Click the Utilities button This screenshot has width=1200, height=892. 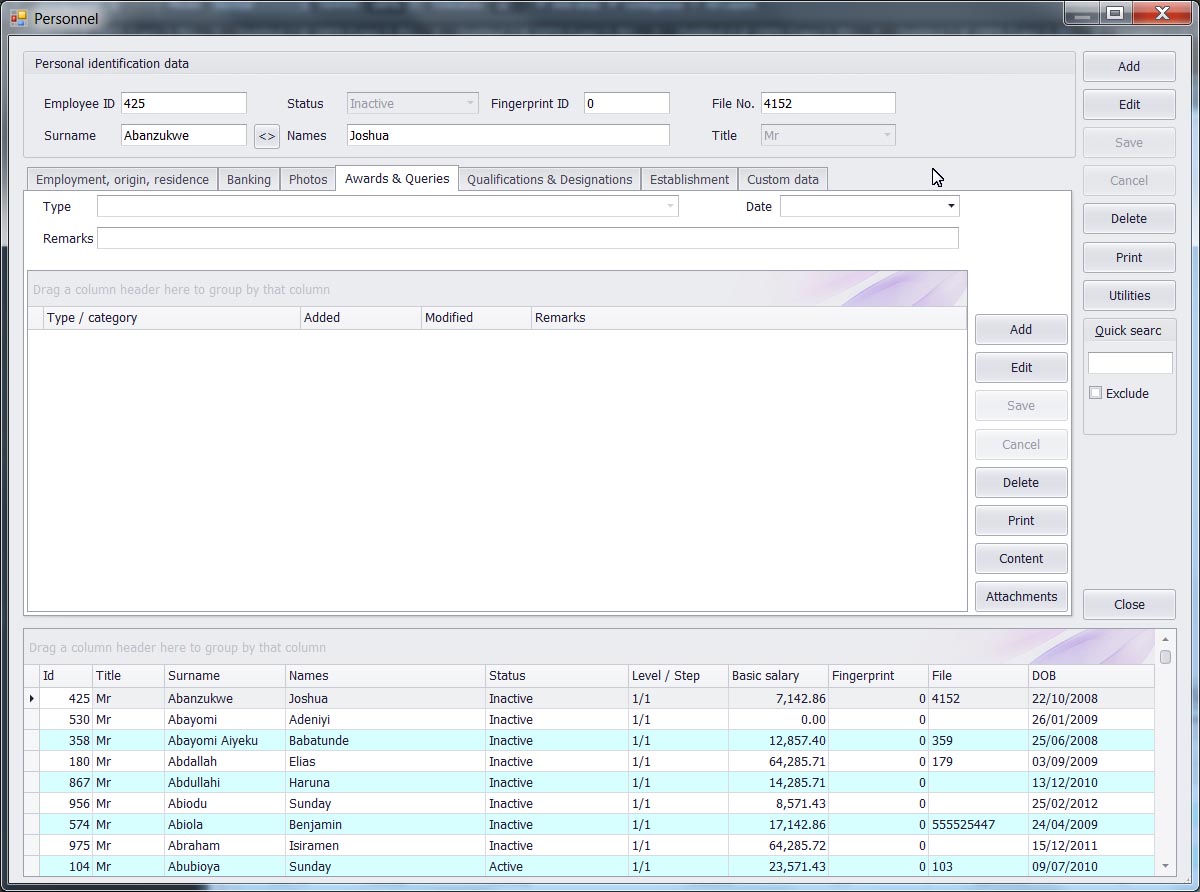[1129, 295]
